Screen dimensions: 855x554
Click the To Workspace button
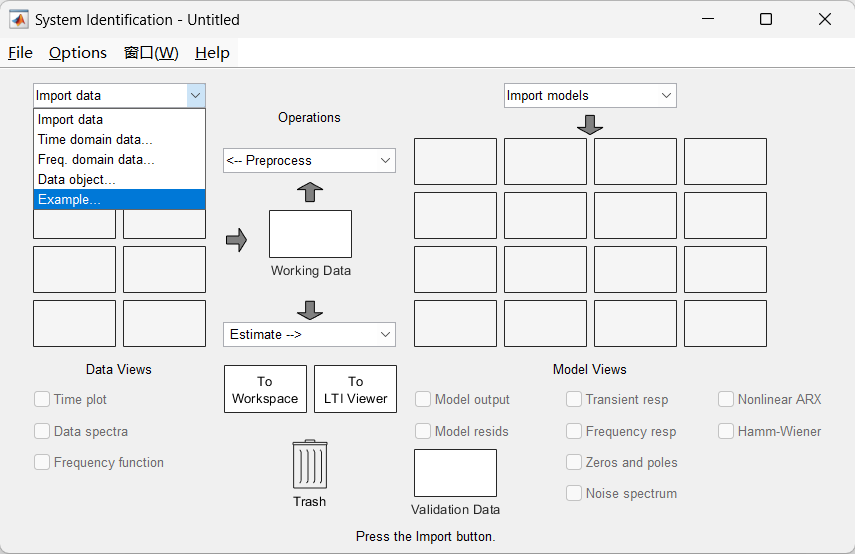click(265, 389)
